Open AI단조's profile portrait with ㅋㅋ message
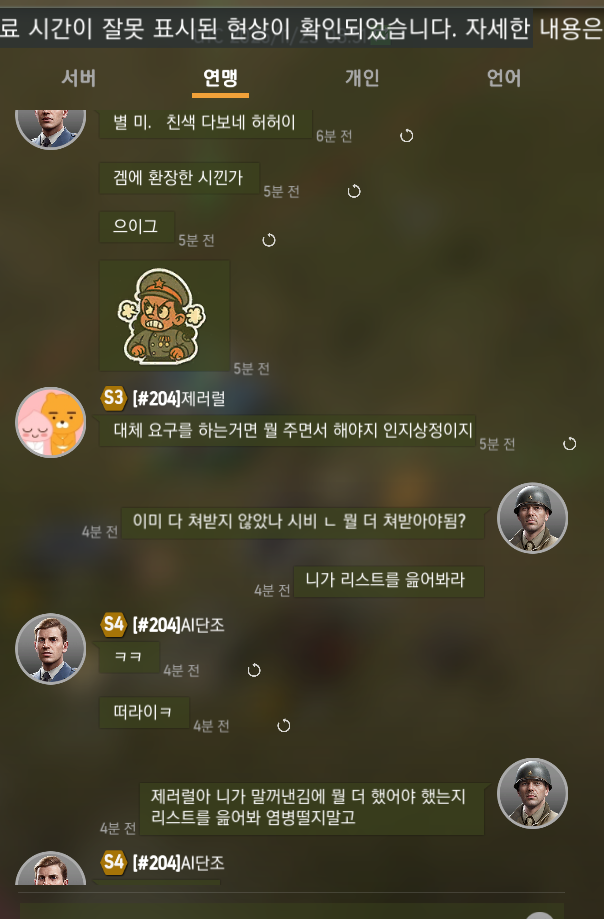 click(x=50, y=649)
